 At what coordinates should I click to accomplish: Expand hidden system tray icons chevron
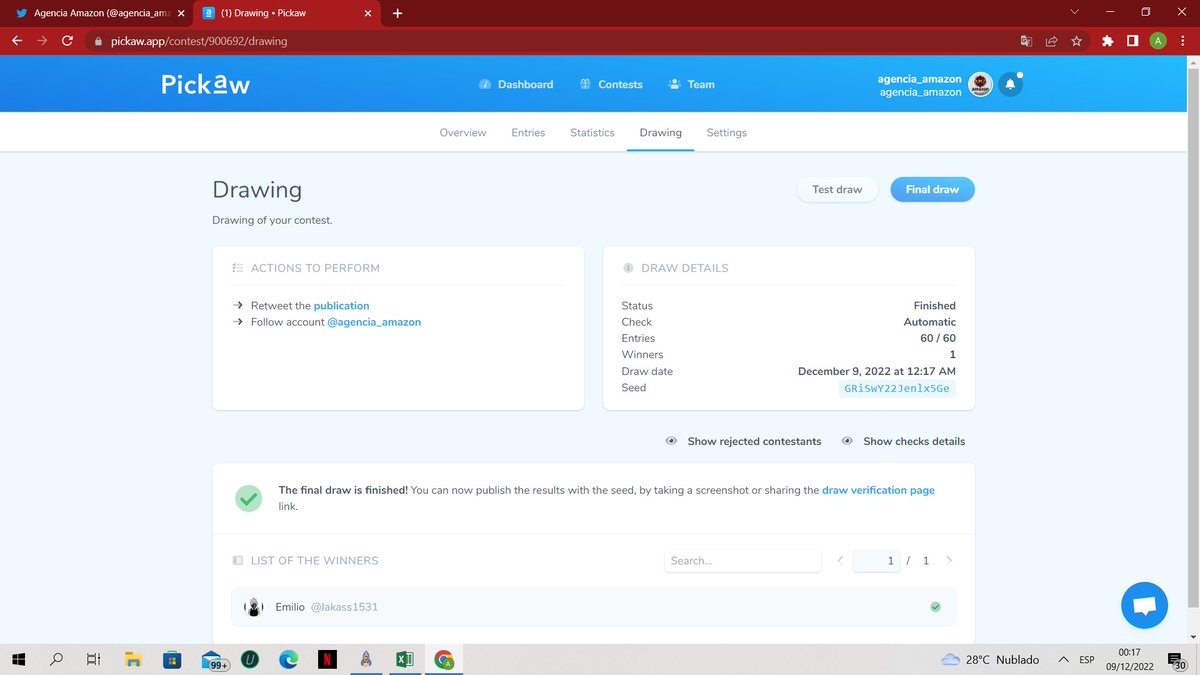(1063, 659)
